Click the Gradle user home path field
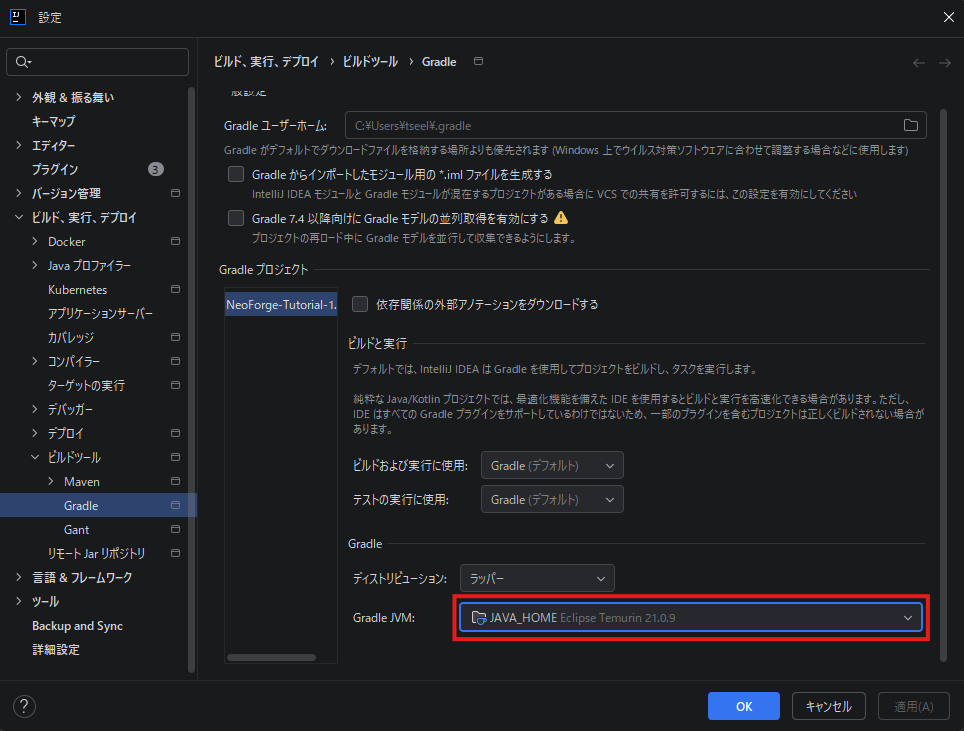Screen dimensions: 964x731 click(620, 126)
